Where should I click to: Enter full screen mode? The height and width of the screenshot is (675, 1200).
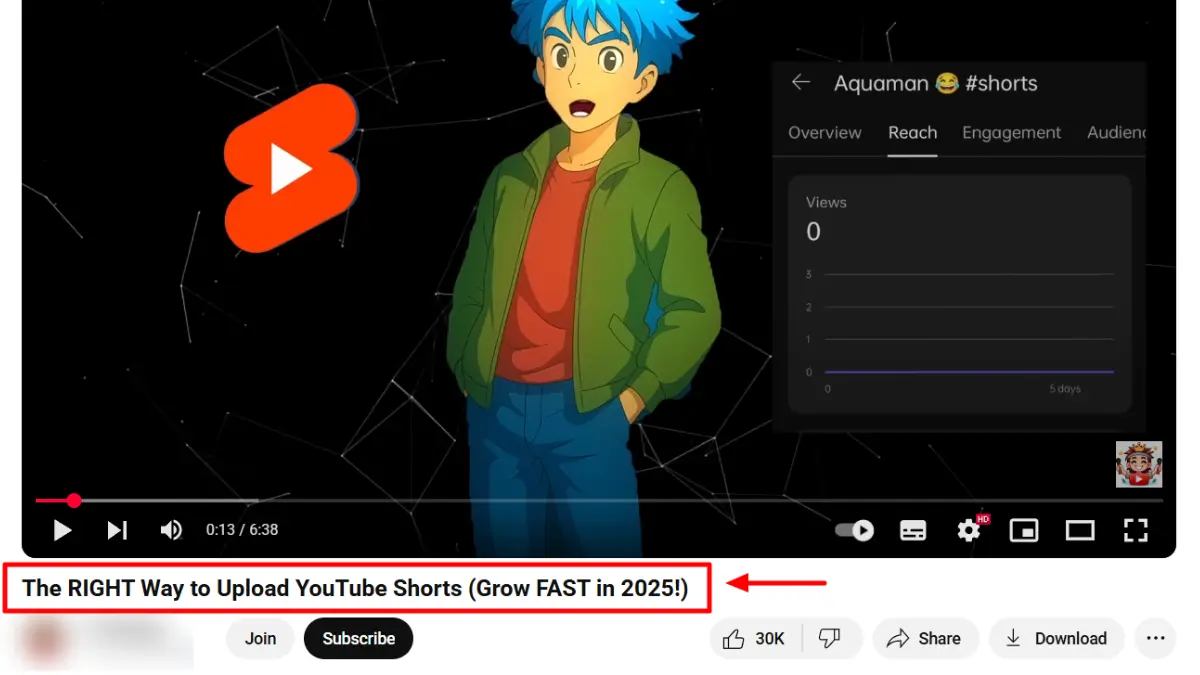1135,530
